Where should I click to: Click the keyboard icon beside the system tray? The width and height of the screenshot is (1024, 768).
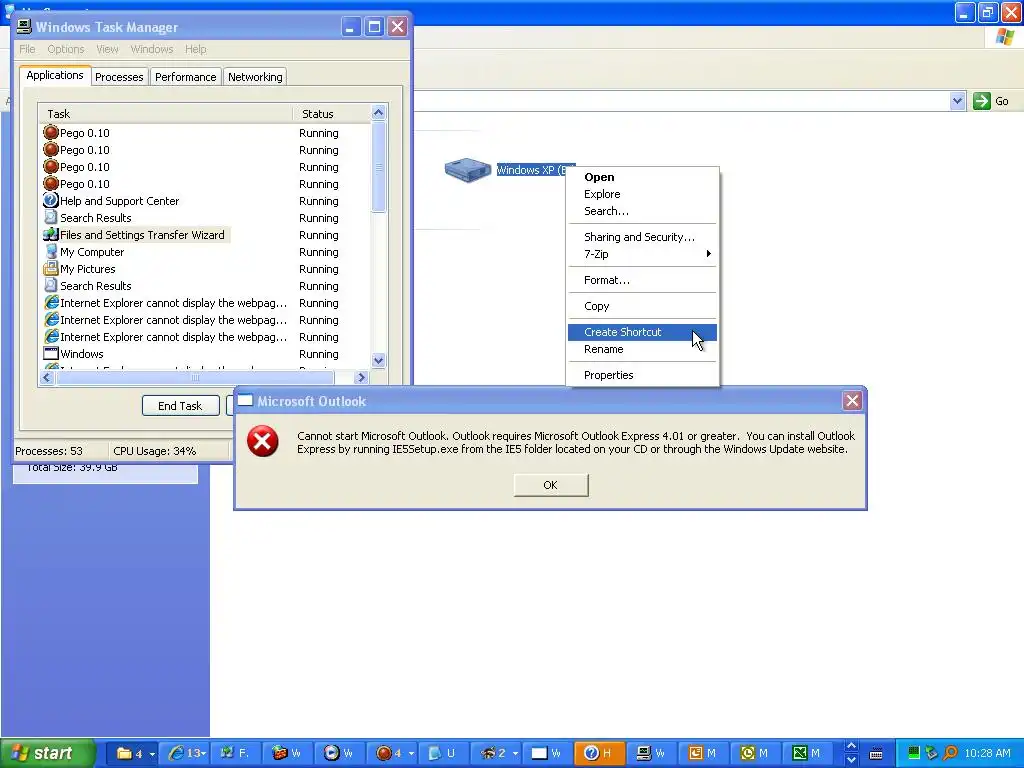pos(876,754)
